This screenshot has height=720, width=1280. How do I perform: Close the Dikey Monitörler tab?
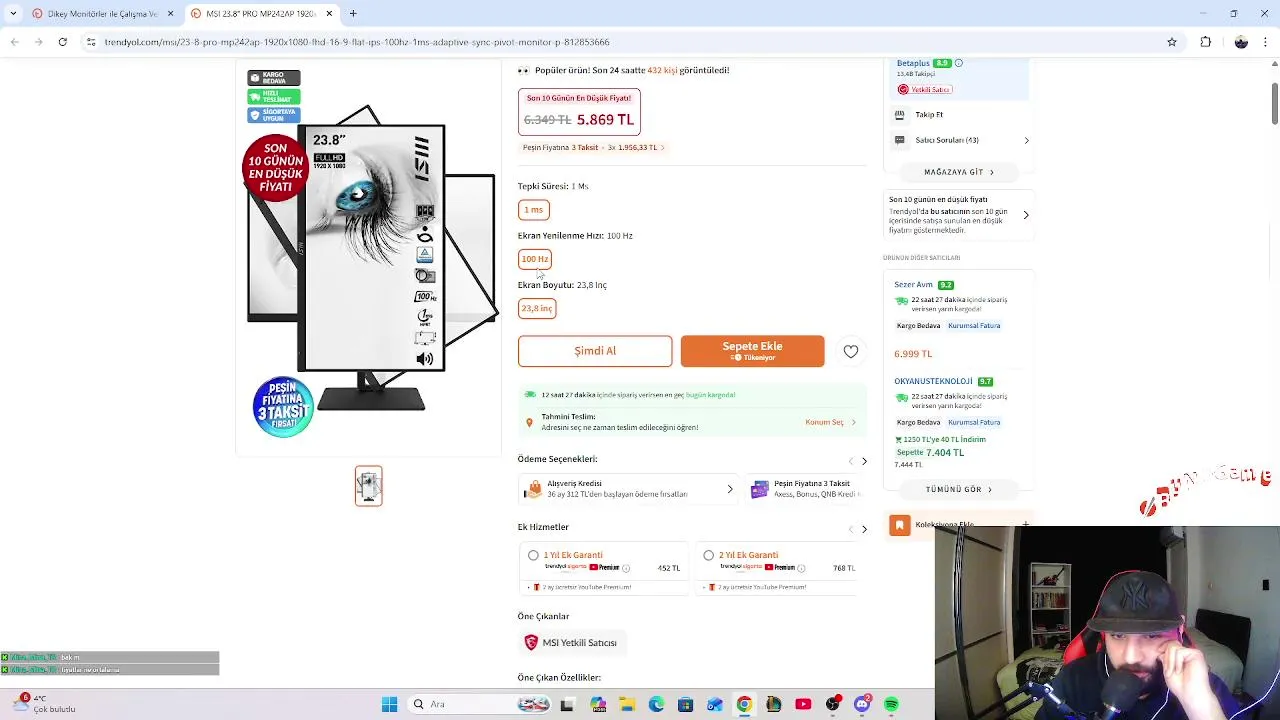170,13
